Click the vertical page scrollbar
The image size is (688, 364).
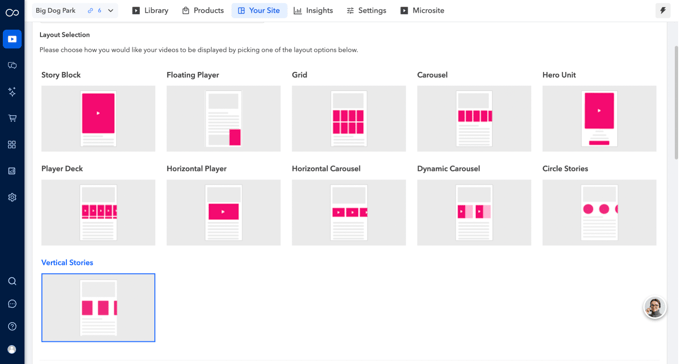[676, 102]
